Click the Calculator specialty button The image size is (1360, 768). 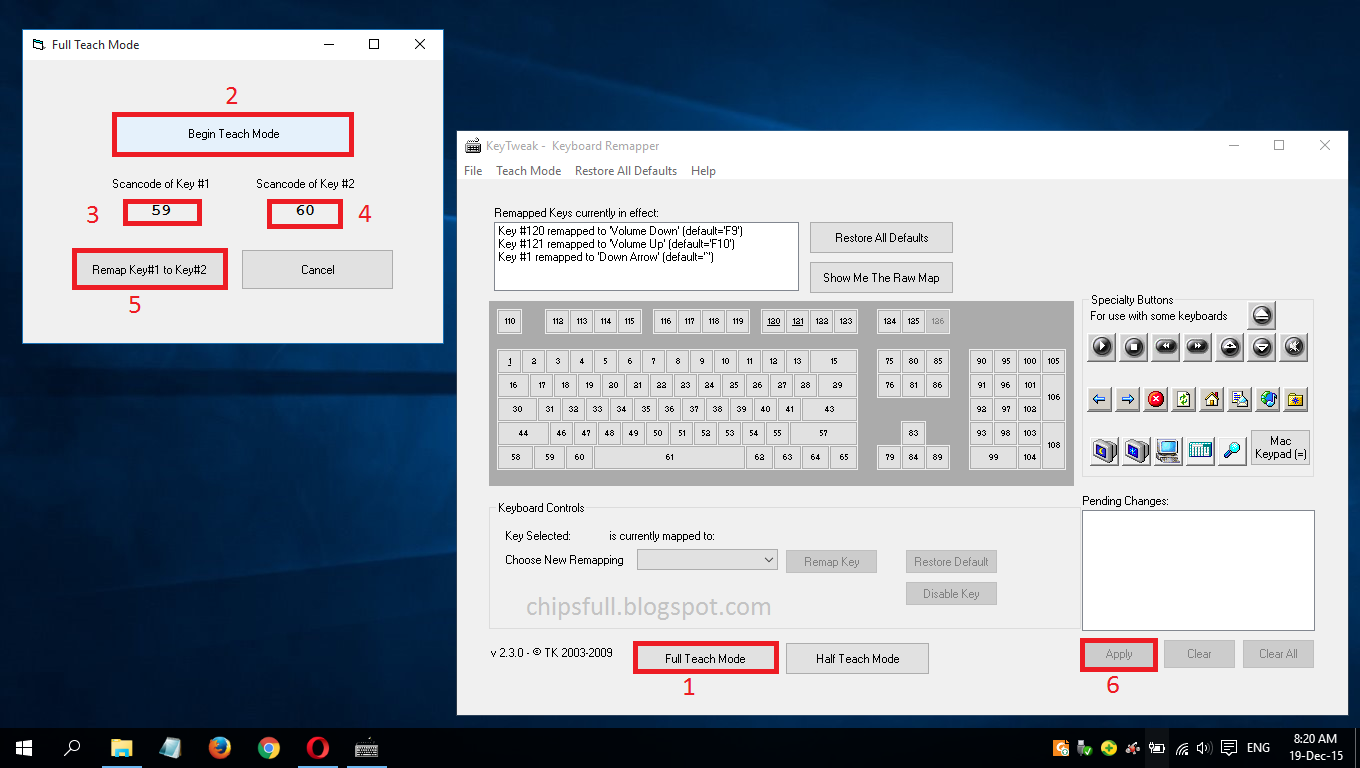click(x=1200, y=450)
